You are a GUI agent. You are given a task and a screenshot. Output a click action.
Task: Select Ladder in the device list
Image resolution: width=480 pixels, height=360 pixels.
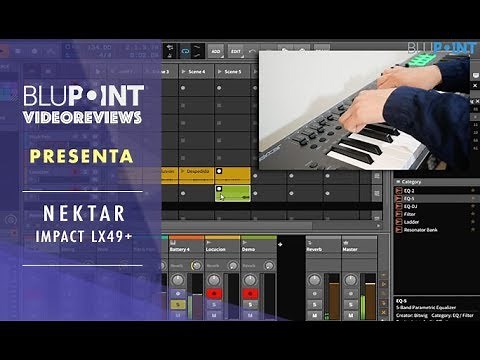point(437,222)
